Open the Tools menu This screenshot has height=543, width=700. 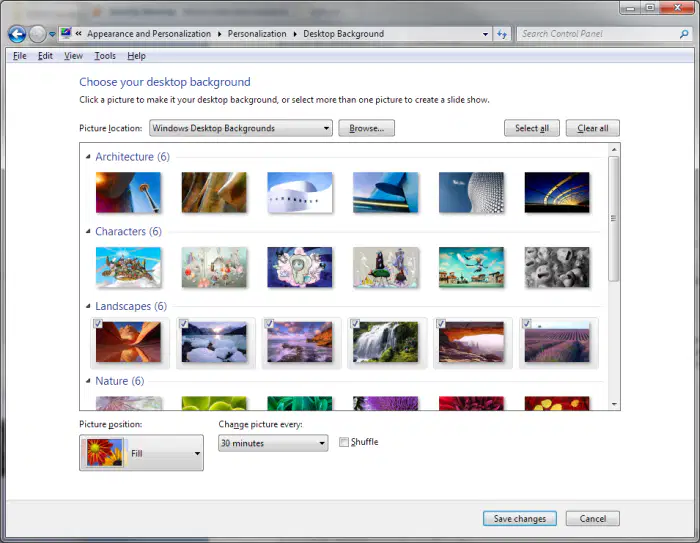click(x=105, y=56)
